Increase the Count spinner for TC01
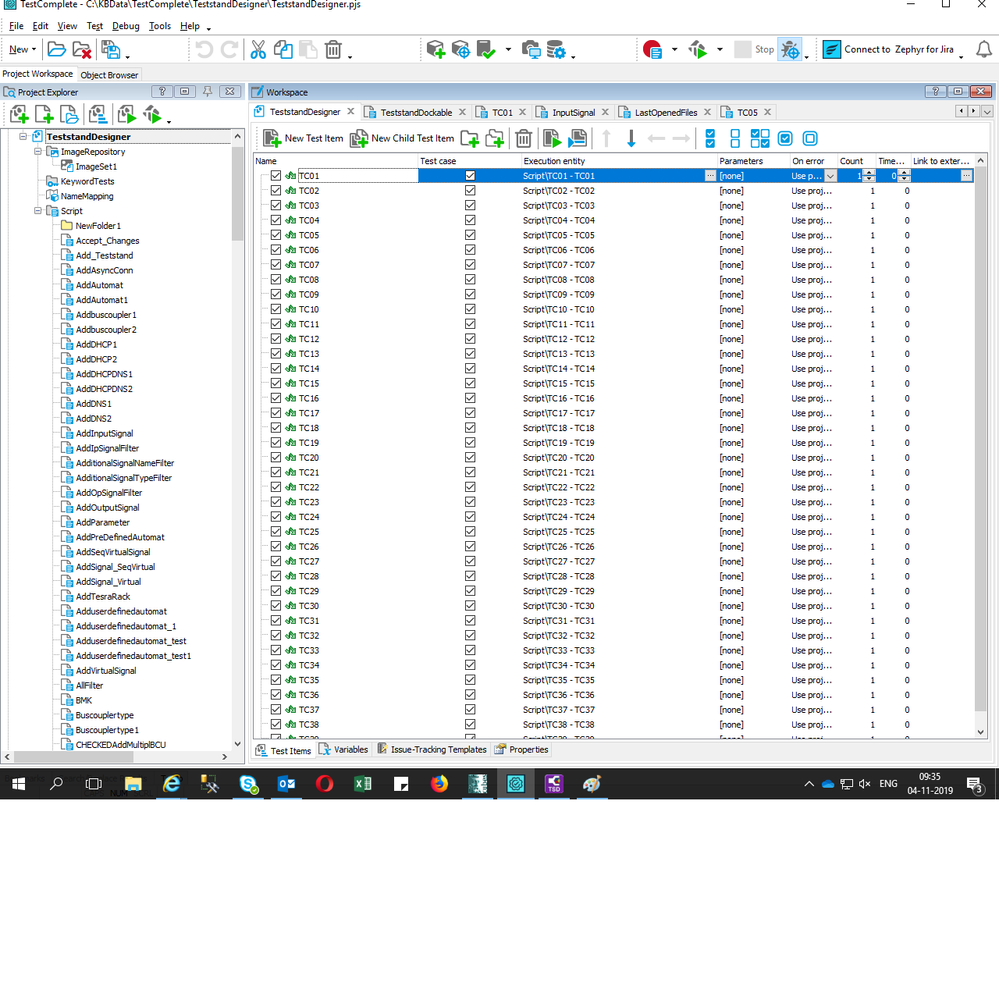 click(868, 173)
